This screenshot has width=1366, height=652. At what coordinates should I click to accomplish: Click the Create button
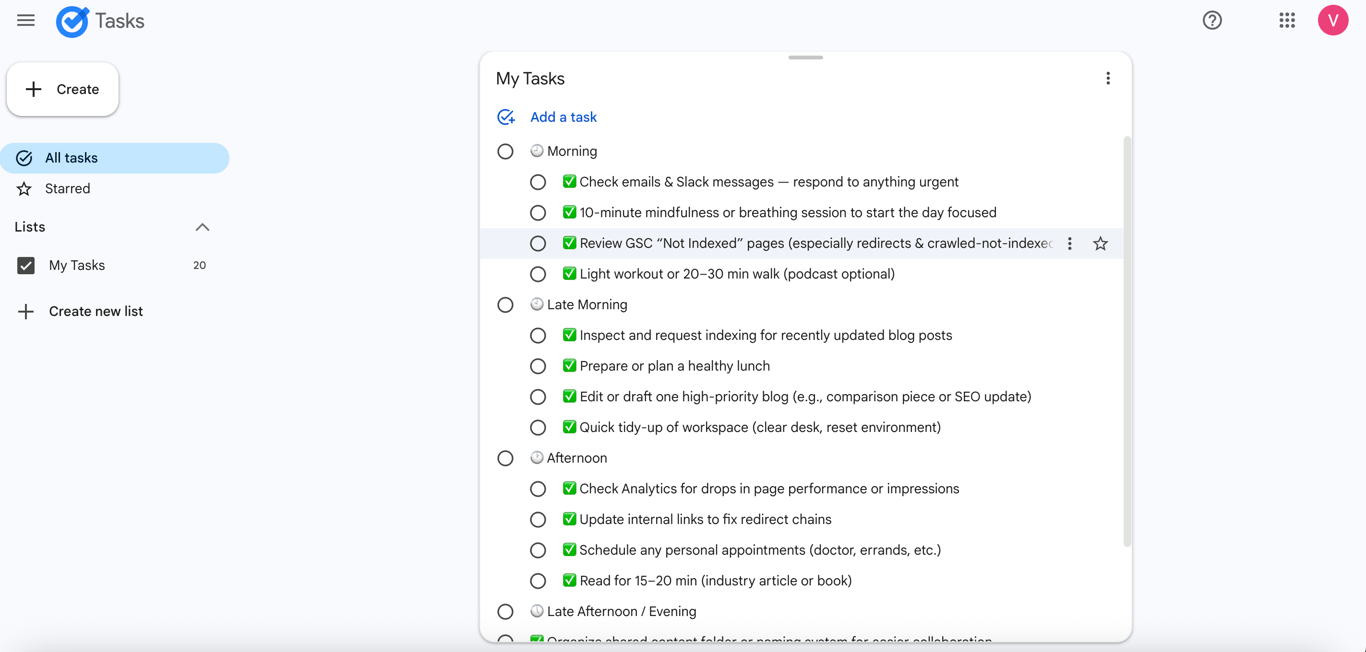tap(62, 89)
